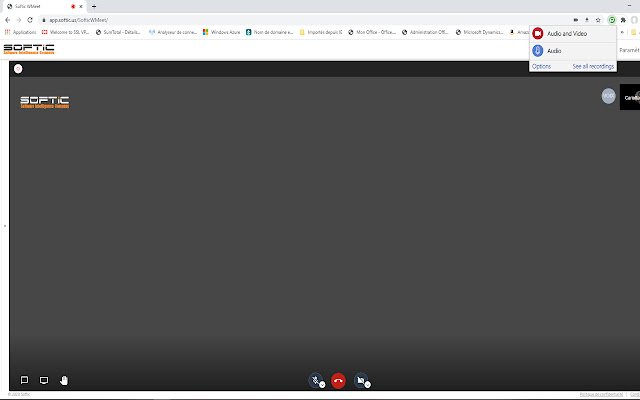Toggle the muted microphone button
This screenshot has width=640, height=400.
[315, 380]
